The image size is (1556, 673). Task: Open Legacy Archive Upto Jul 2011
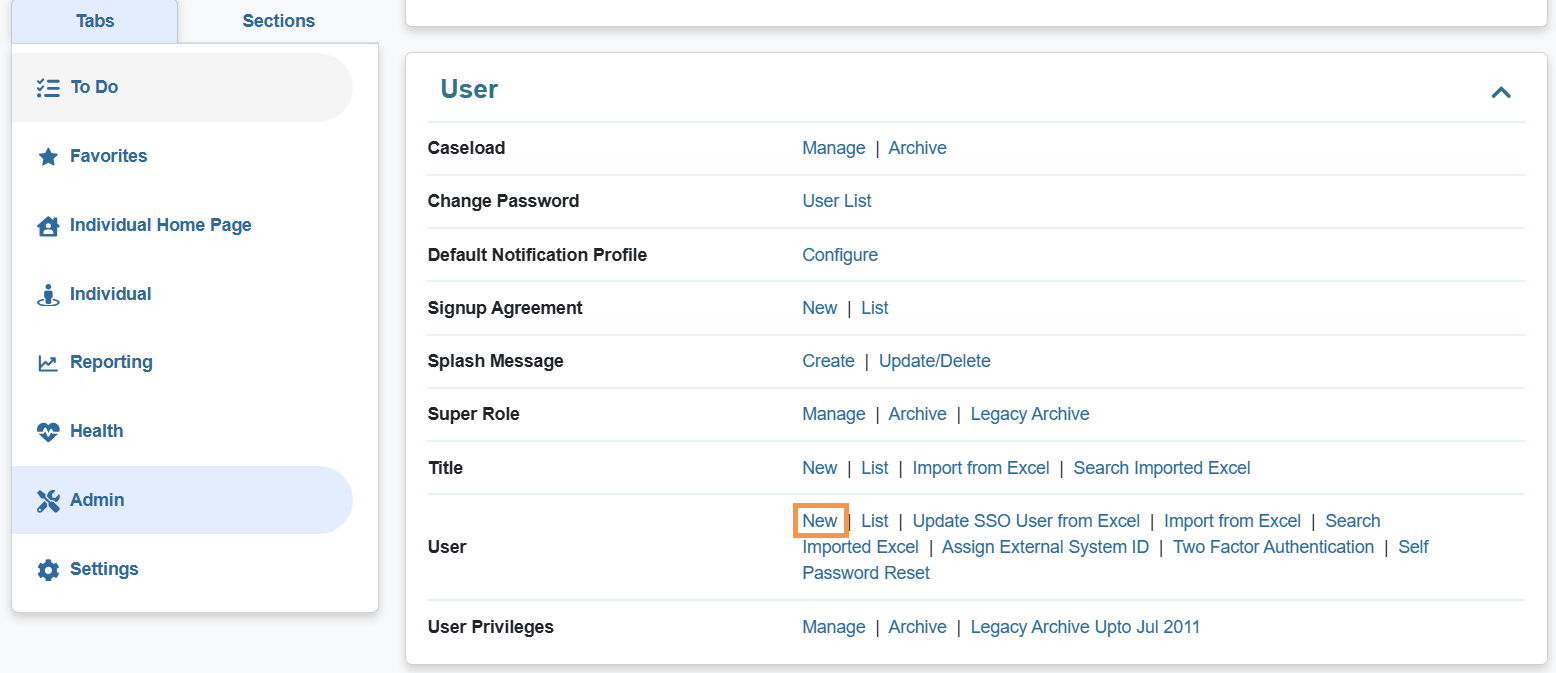(1084, 627)
